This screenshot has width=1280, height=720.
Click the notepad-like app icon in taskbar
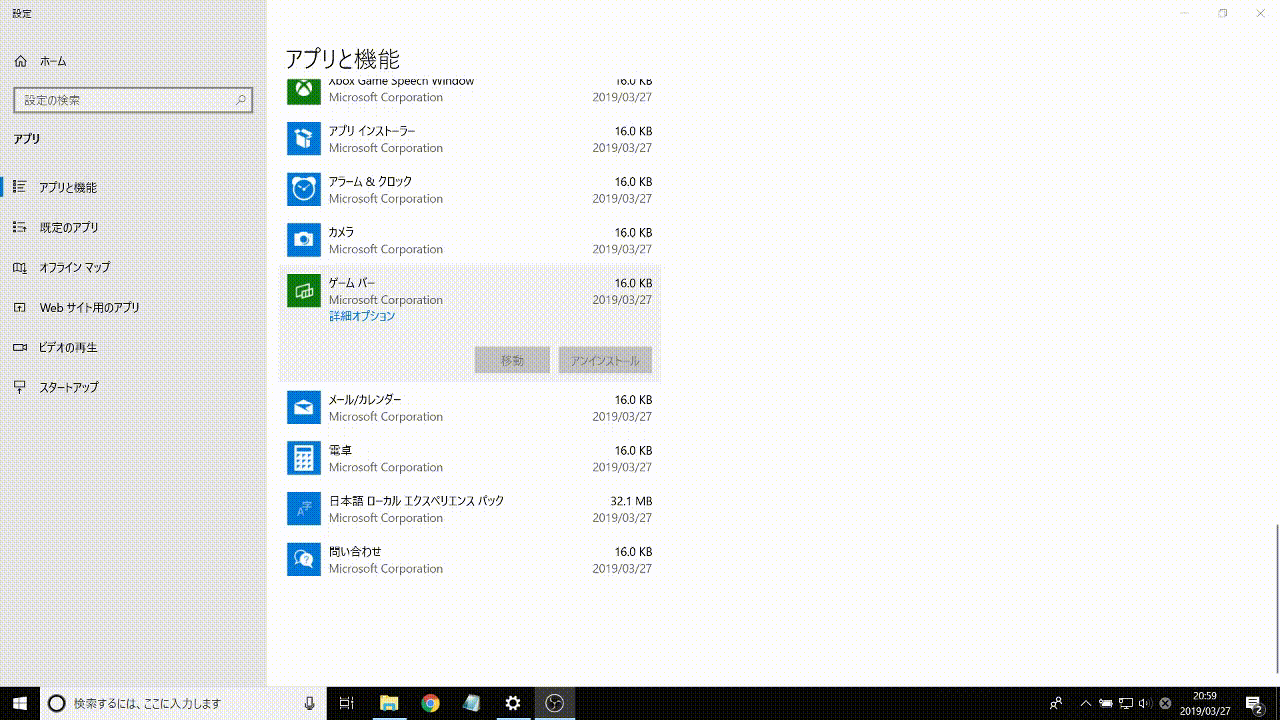point(471,703)
